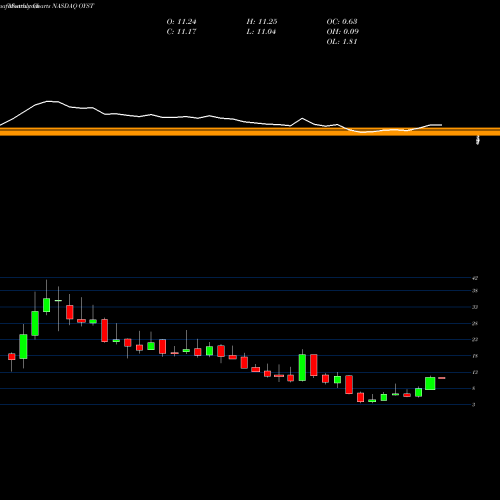
Task: Click the 8 price axis label
Action: 474,388
